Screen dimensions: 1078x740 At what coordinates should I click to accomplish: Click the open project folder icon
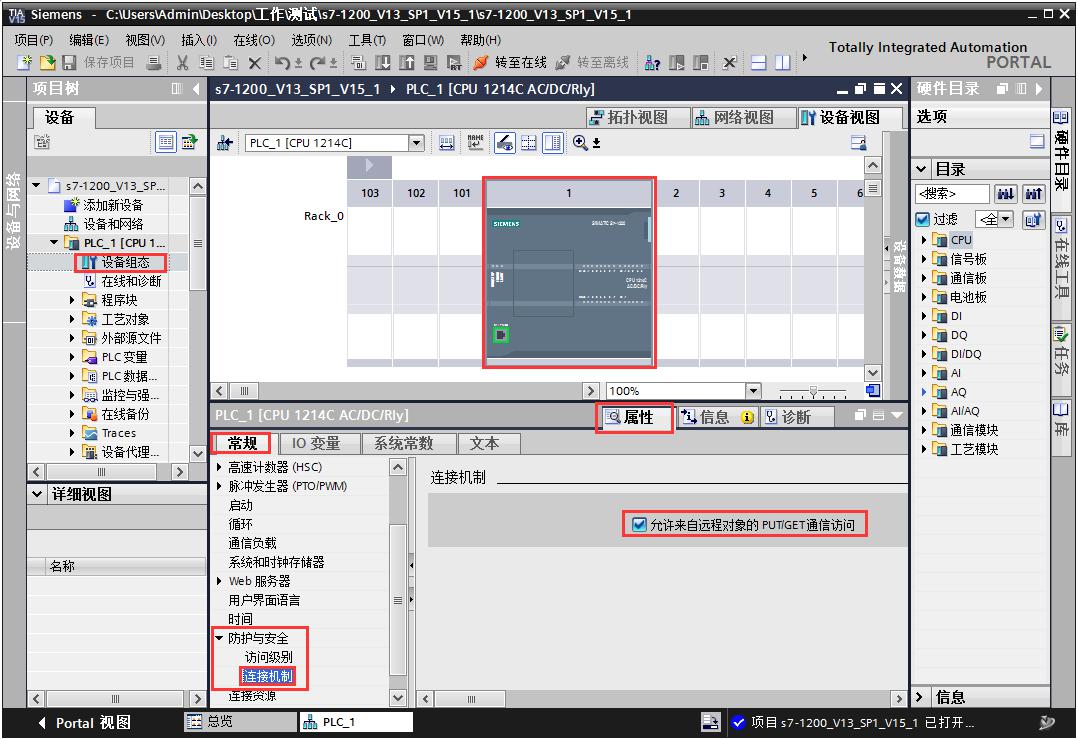(x=46, y=63)
